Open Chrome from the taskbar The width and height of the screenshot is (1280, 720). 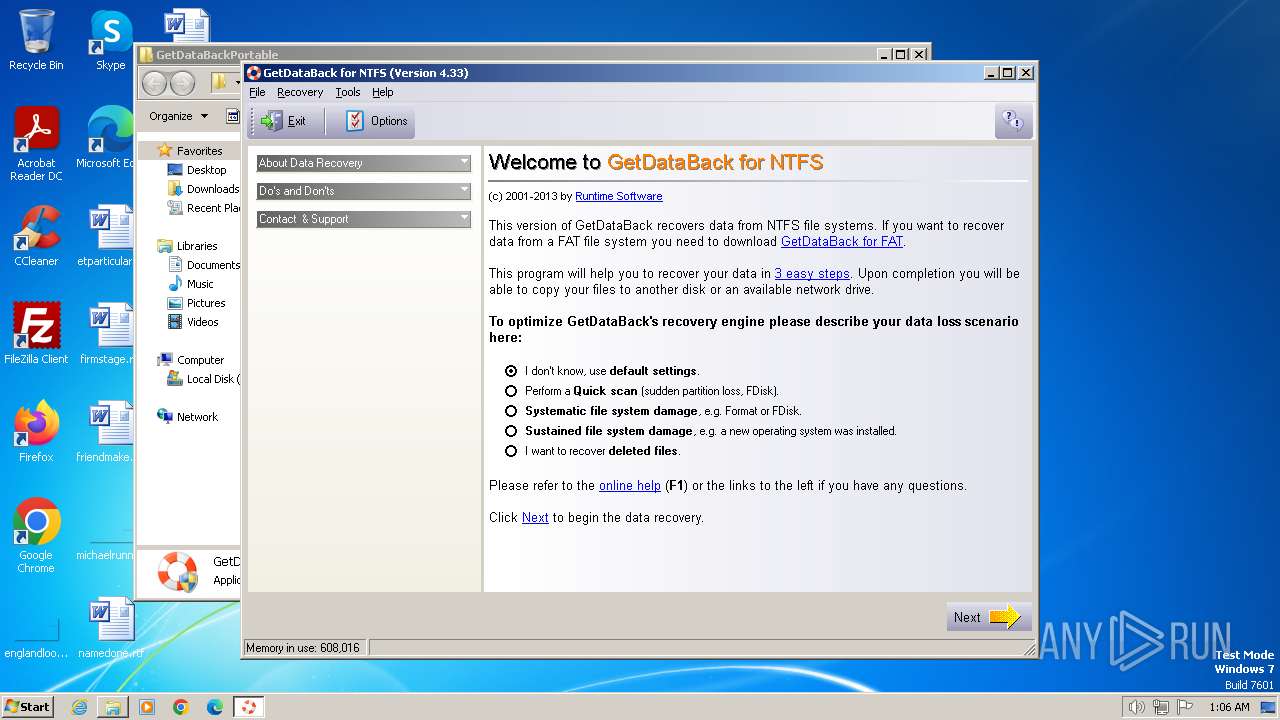click(181, 707)
